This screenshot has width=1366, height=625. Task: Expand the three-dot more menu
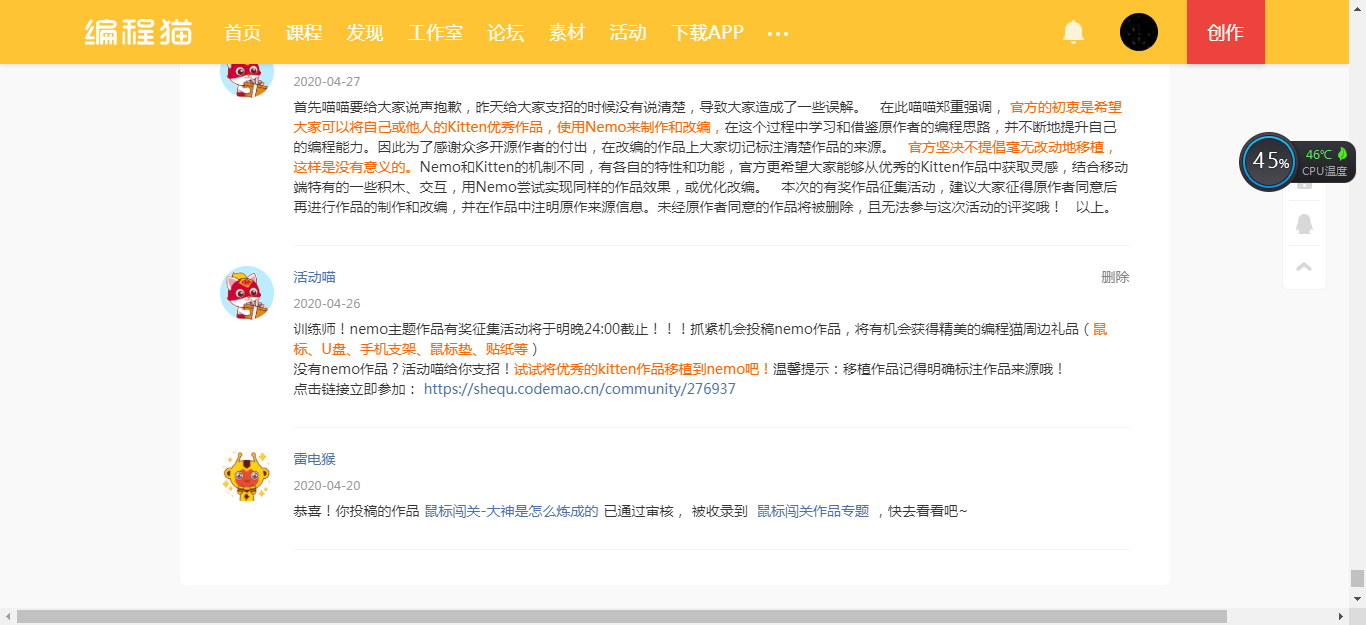pos(778,33)
